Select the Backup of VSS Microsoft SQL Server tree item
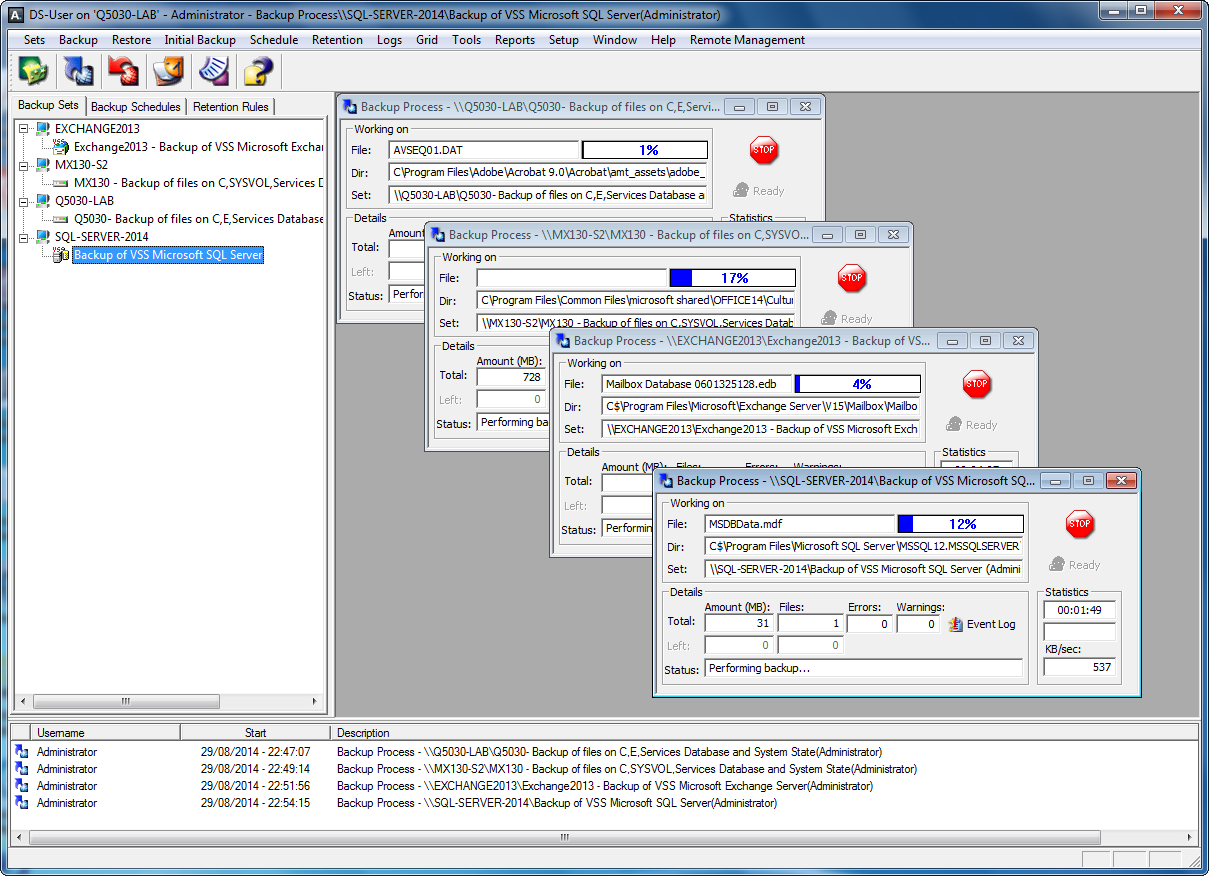1209x876 pixels. coord(168,255)
